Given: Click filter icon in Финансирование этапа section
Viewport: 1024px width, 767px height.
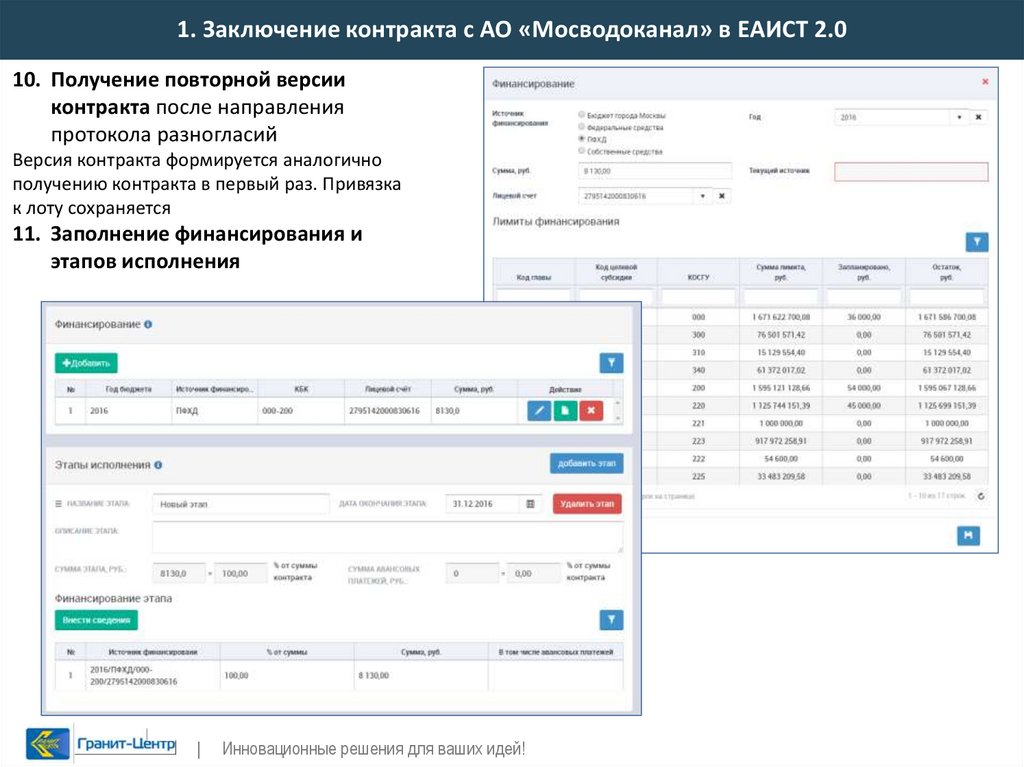Looking at the screenshot, I should point(610,620).
